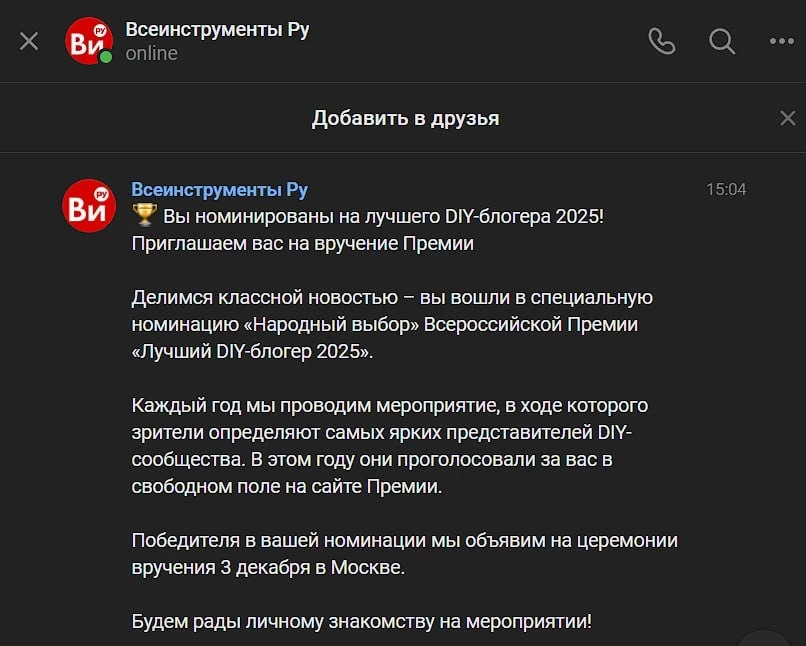The image size is (806, 646).
Task: Click the green online status dot
Action: [105, 57]
